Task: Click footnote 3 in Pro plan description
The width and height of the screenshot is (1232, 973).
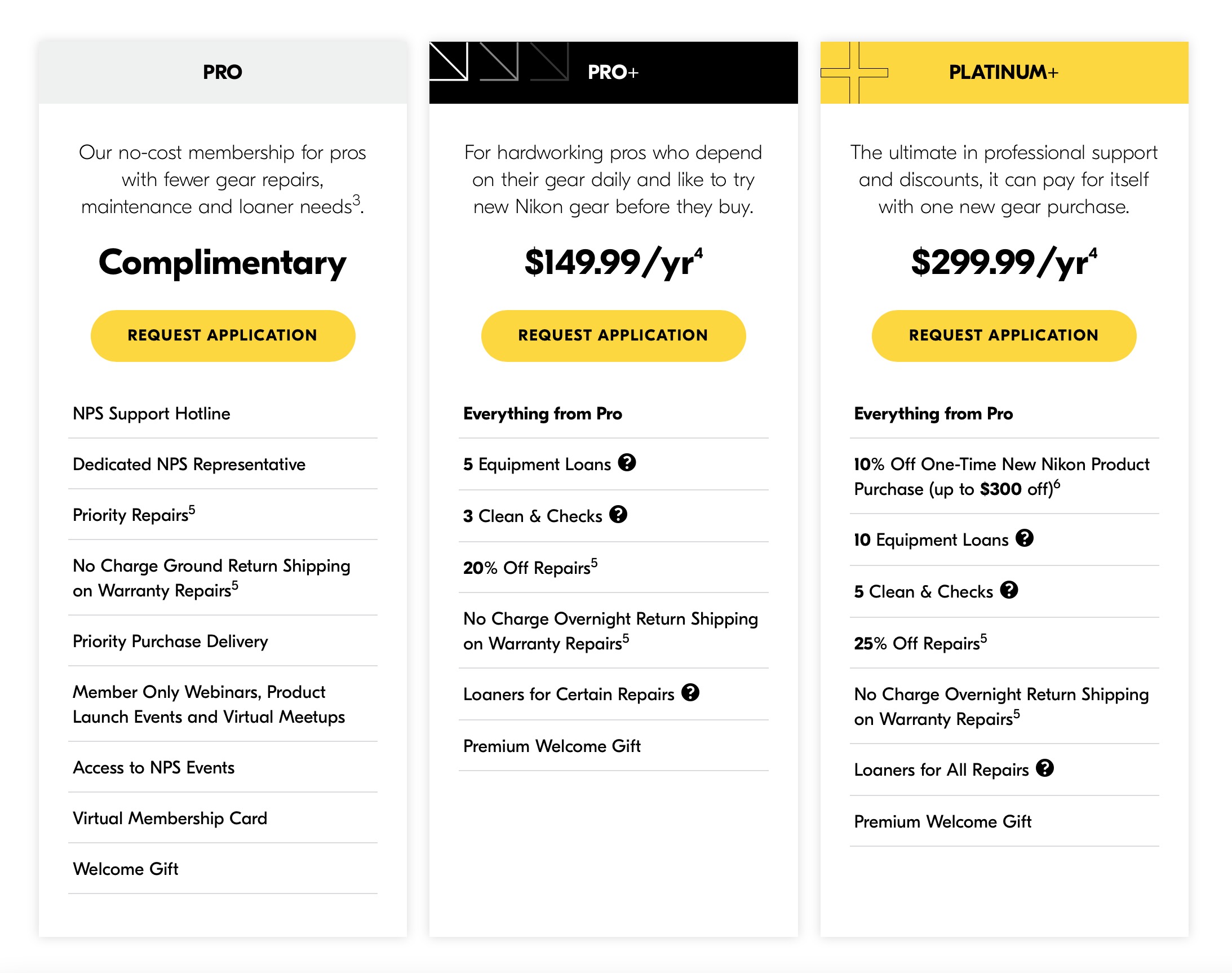Action: pos(356,200)
